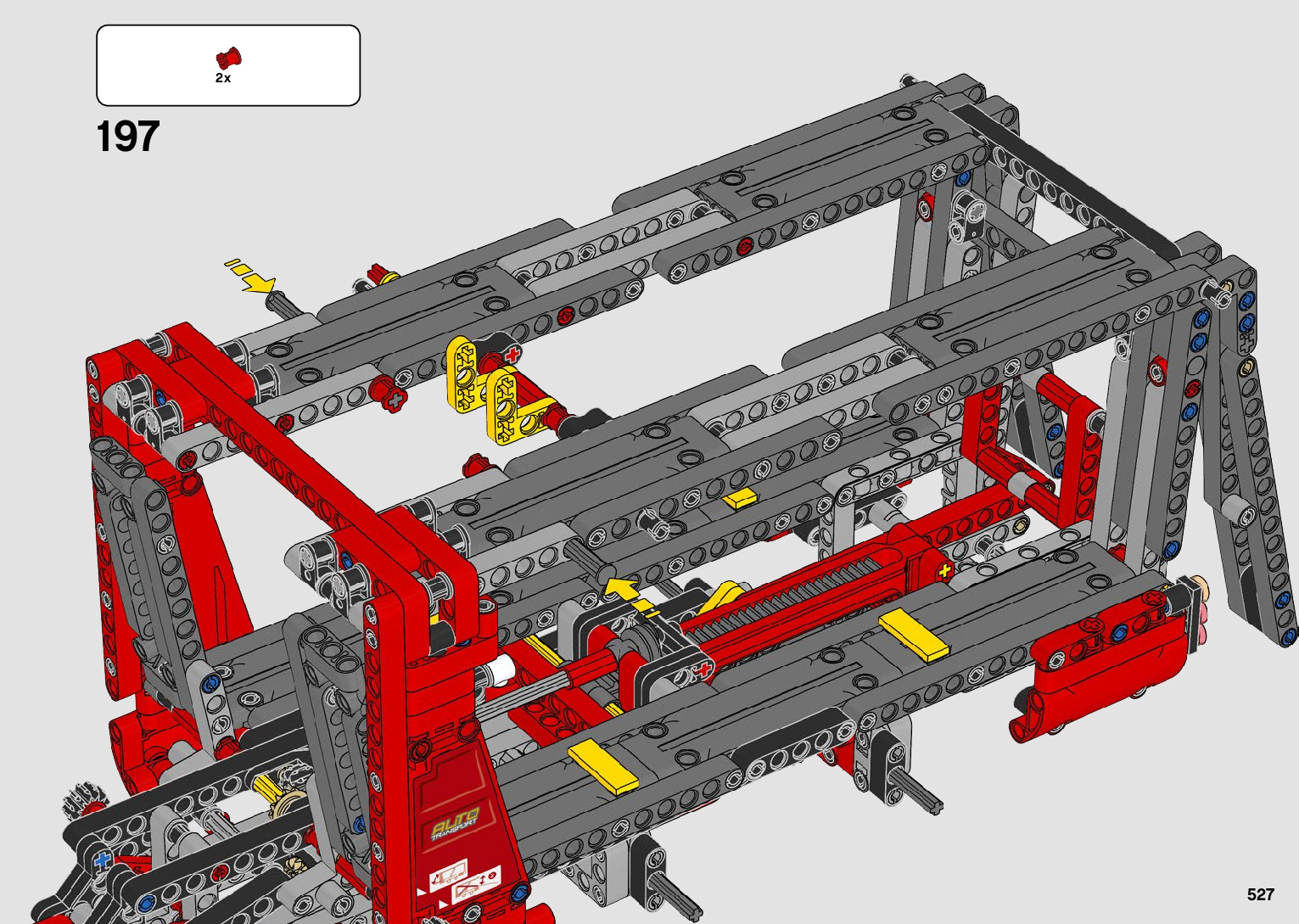Select the 2x quantity label
This screenshot has width=1299, height=924.
223,78
